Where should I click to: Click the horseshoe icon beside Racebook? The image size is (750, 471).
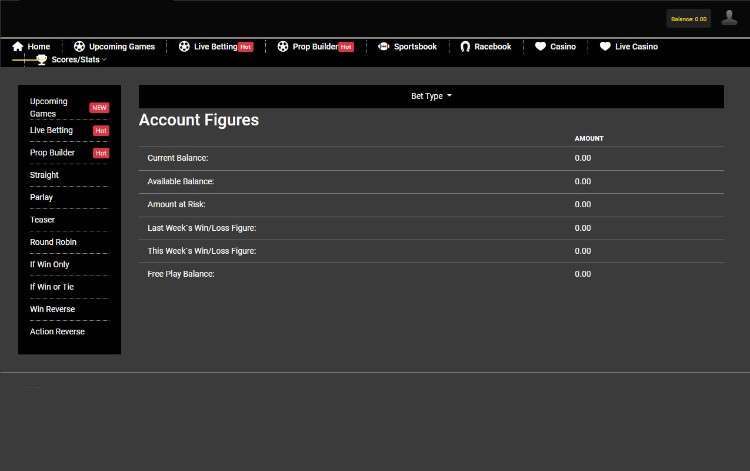[465, 47]
